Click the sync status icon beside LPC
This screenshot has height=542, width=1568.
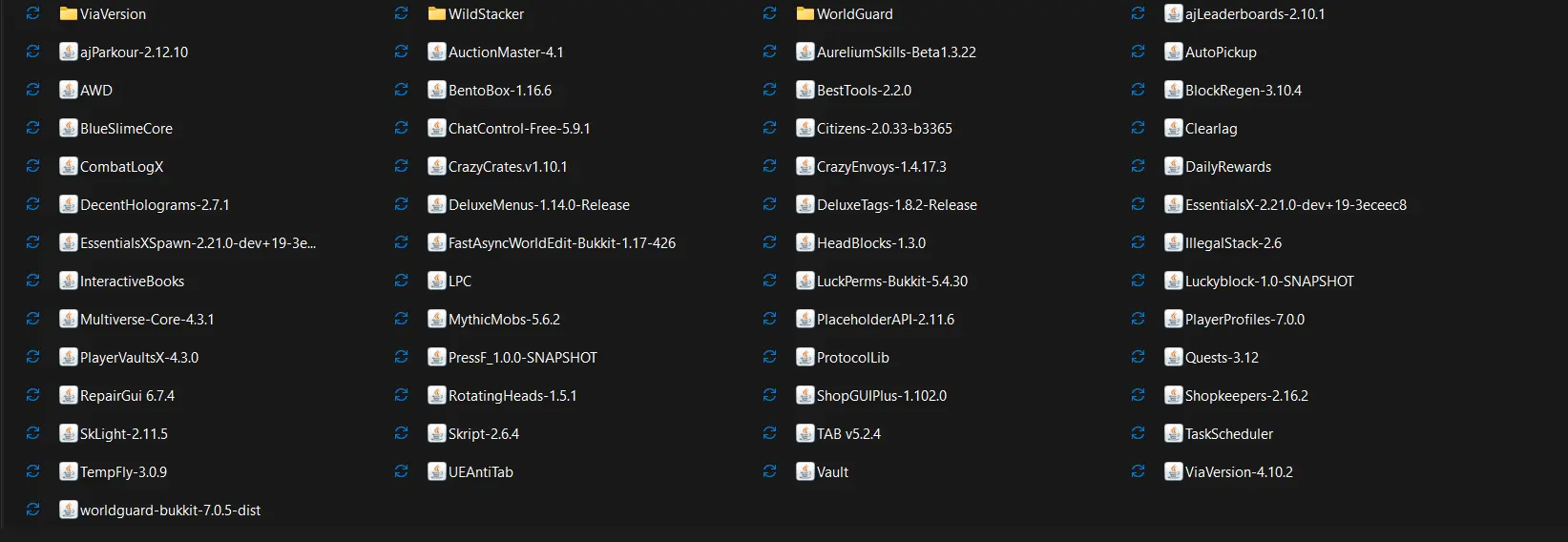tap(402, 281)
